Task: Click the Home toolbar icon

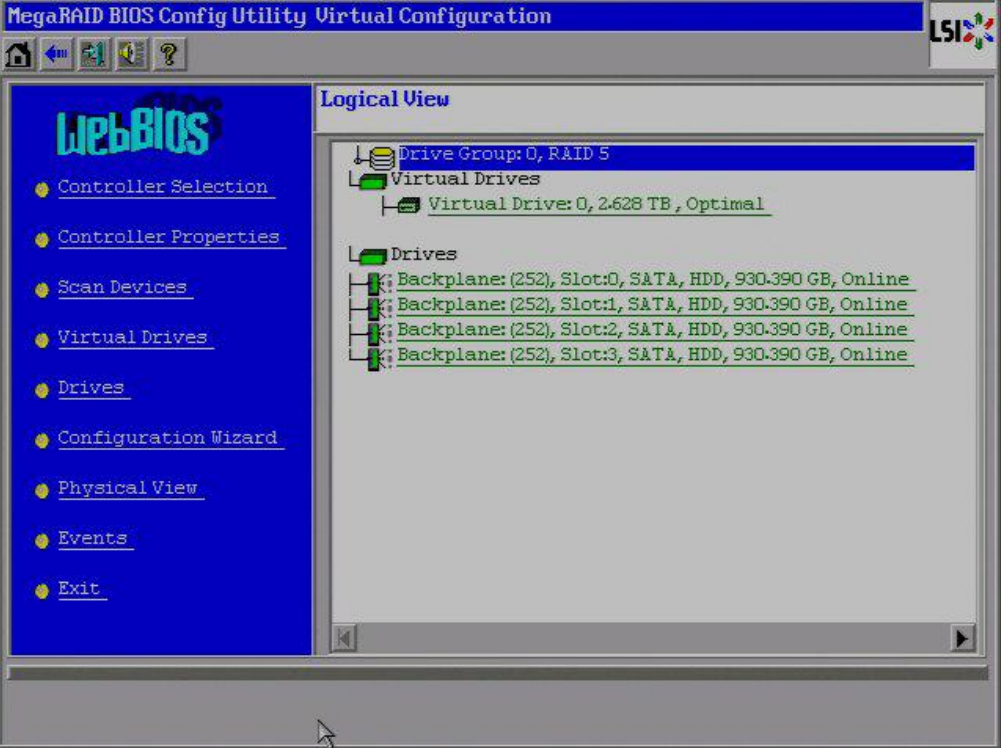Action: coord(18,54)
